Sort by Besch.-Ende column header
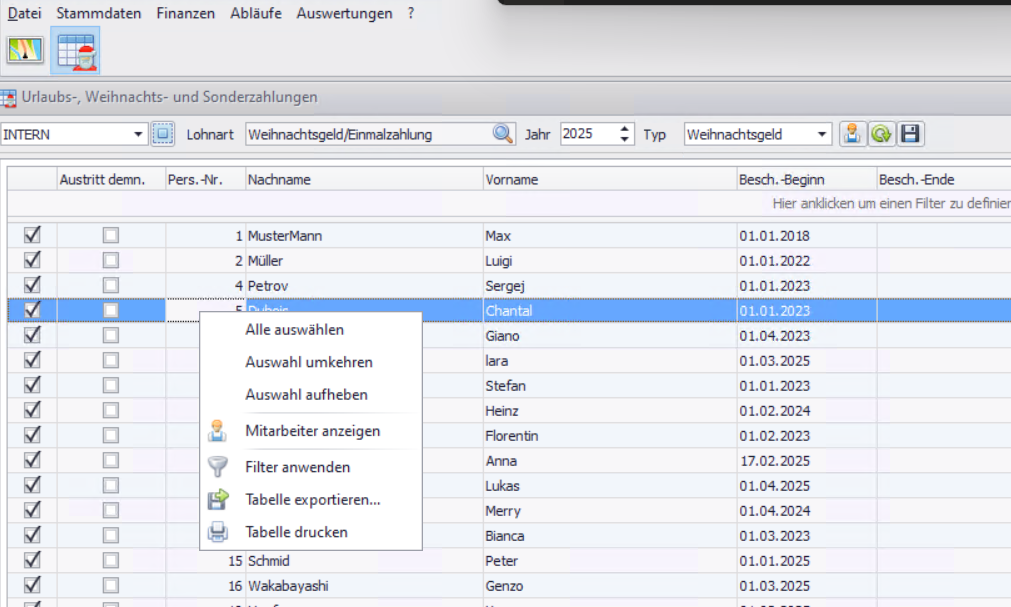This screenshot has width=1011, height=607. tap(944, 179)
